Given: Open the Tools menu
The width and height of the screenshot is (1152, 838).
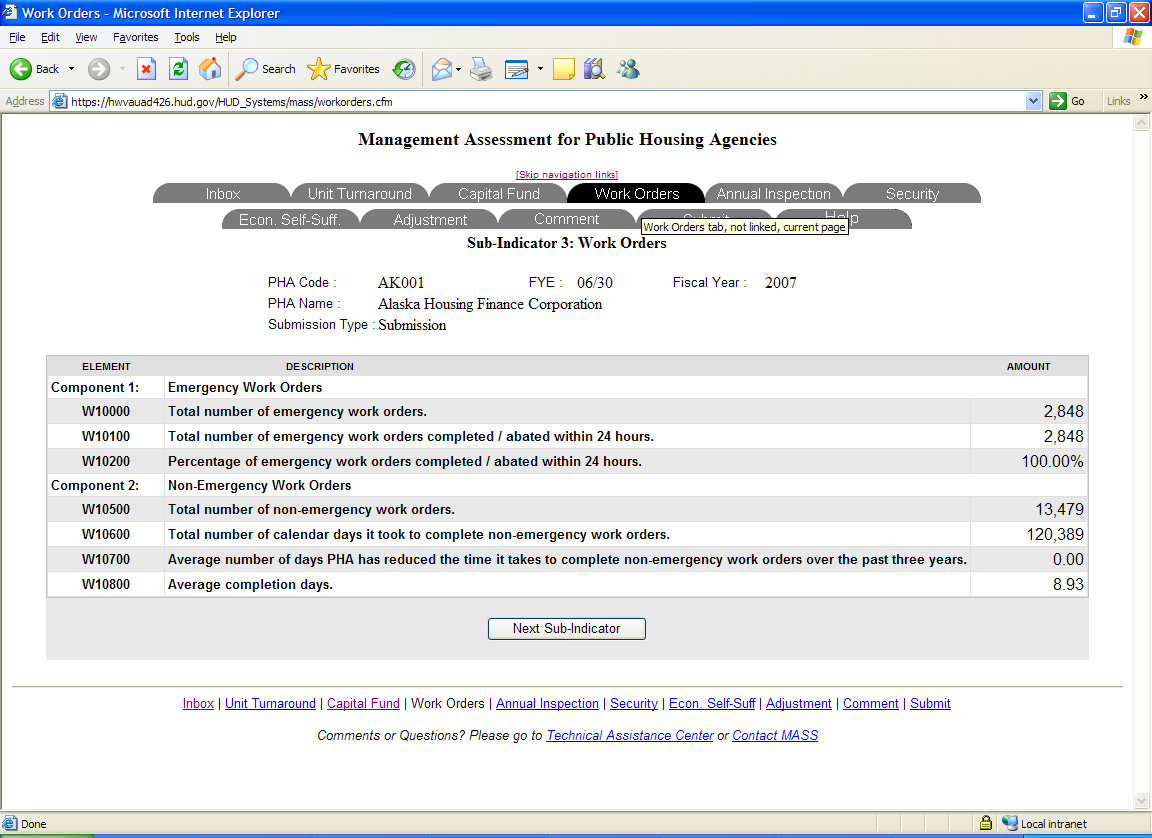Looking at the screenshot, I should tap(186, 37).
